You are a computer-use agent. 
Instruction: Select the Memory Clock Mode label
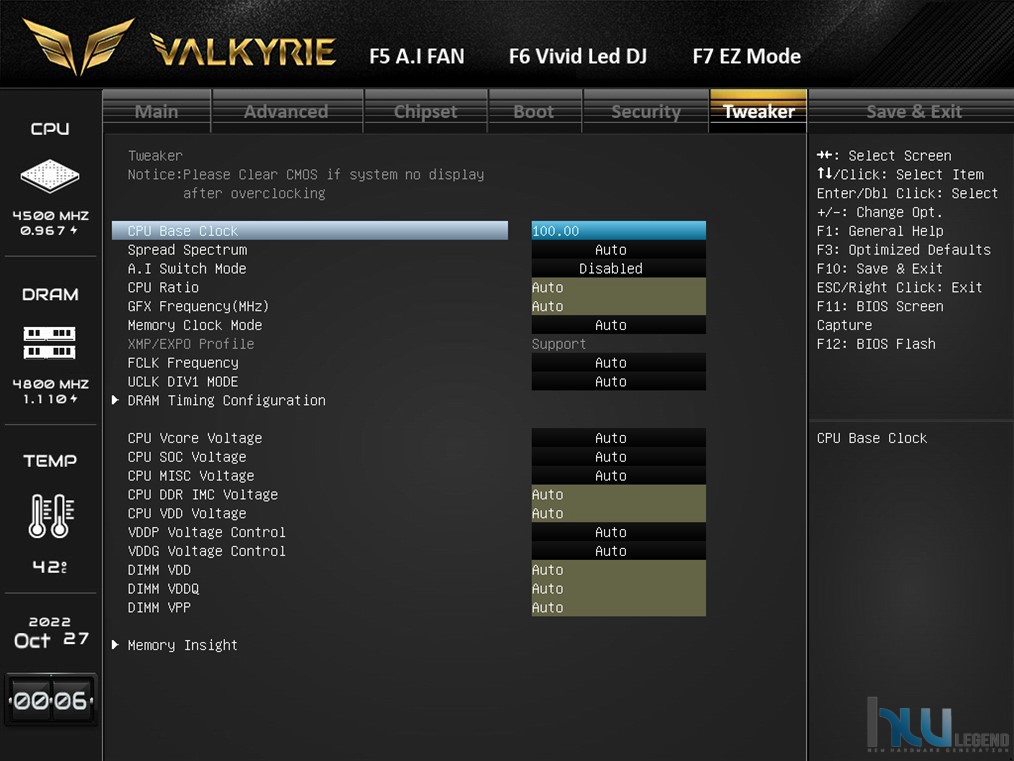[x=195, y=325]
